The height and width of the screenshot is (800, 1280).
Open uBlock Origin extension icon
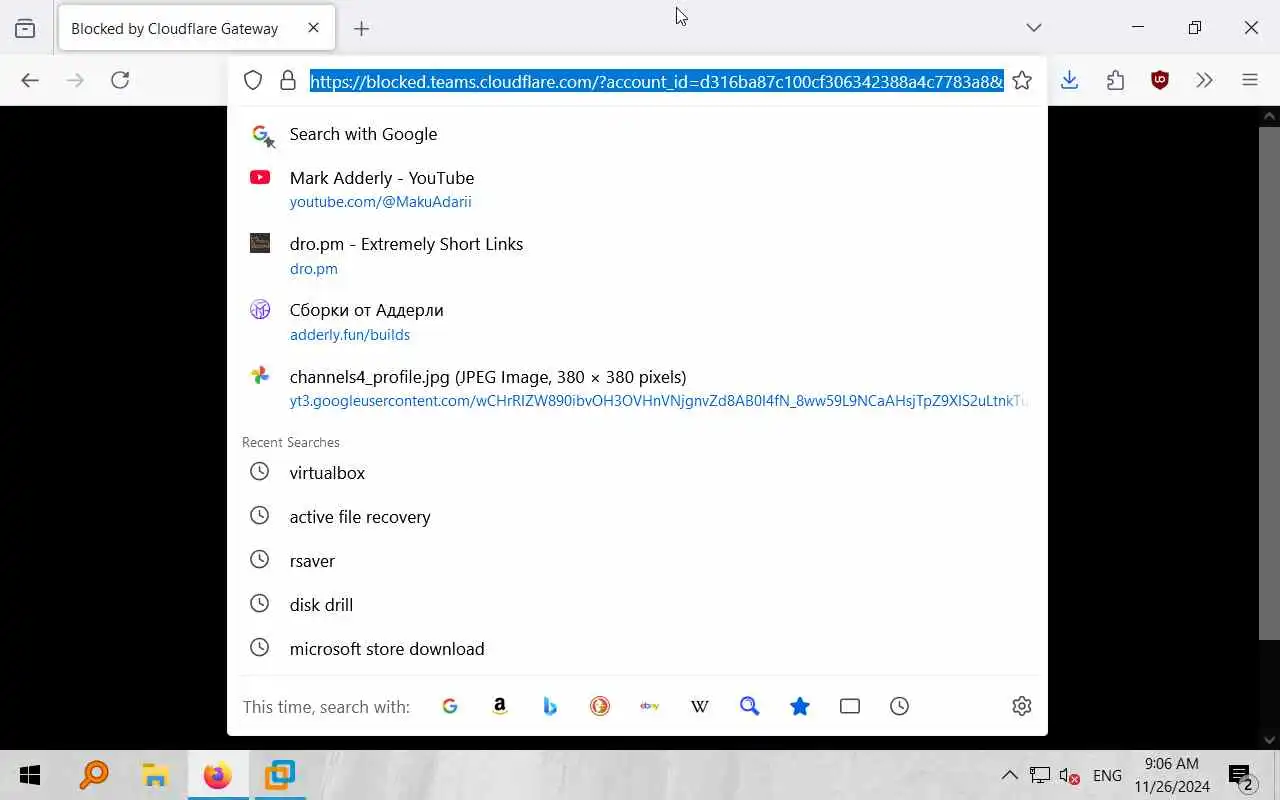coord(1160,80)
